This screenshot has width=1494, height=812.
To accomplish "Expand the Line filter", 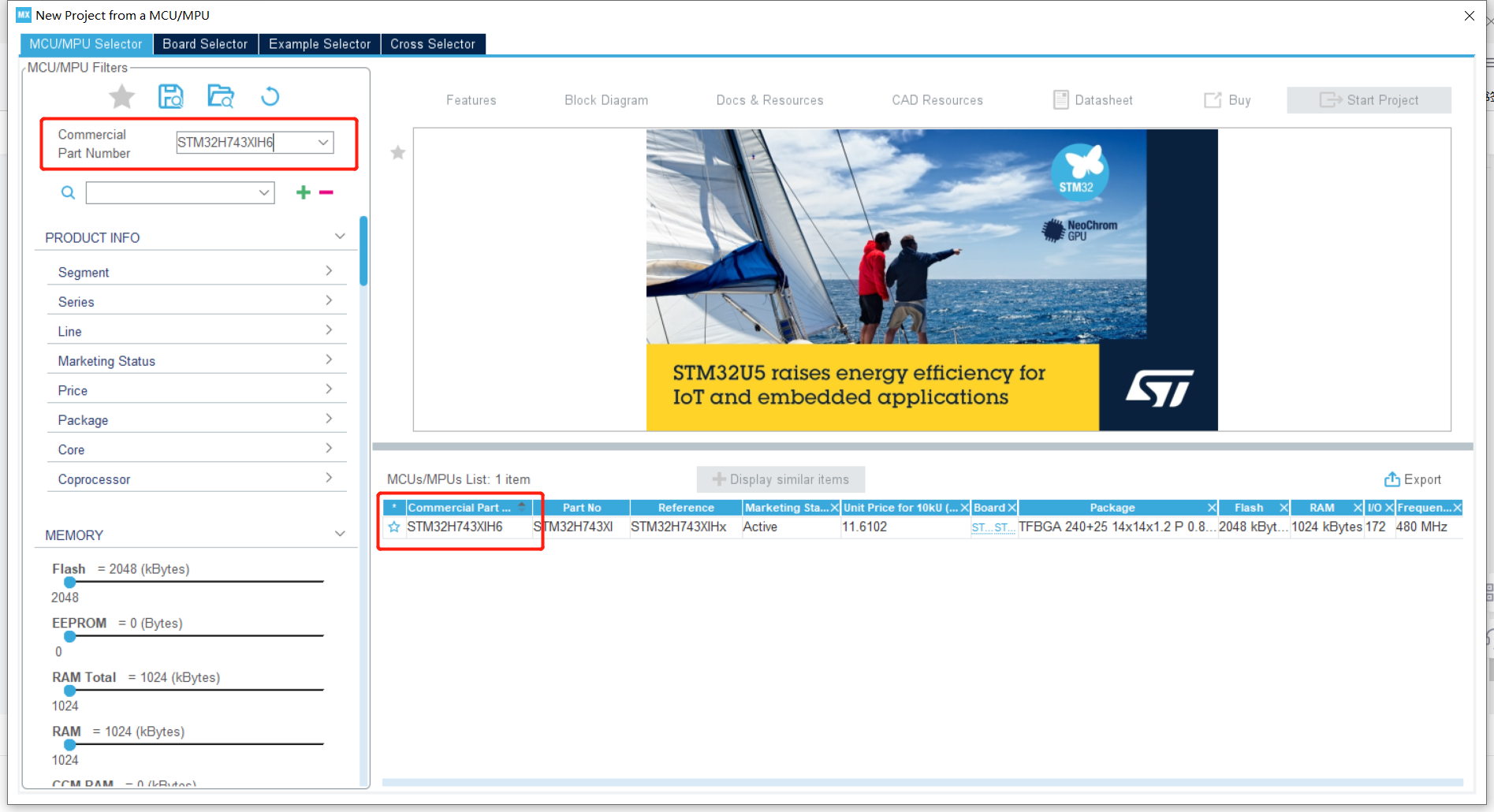I will click(329, 330).
